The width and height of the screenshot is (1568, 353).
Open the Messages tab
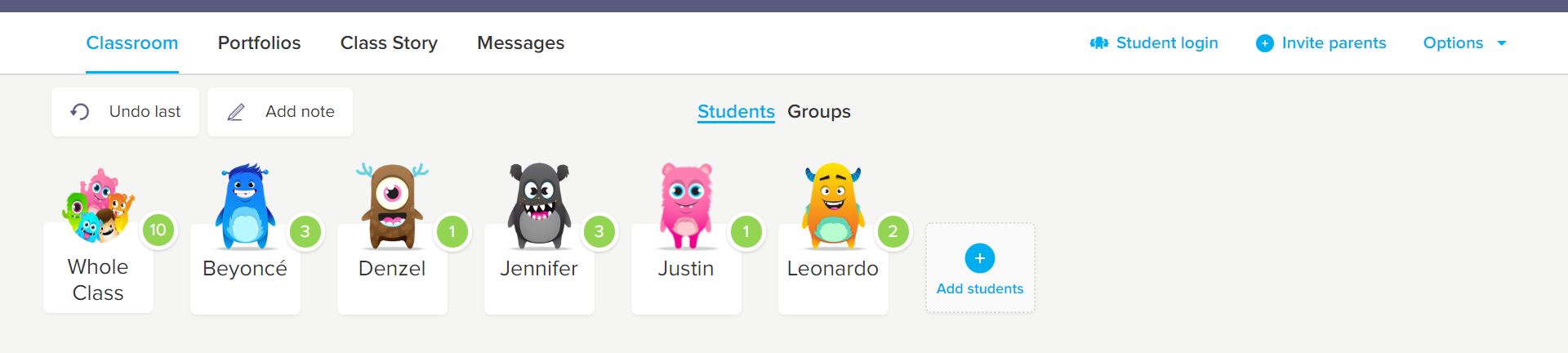pyautogui.click(x=520, y=42)
